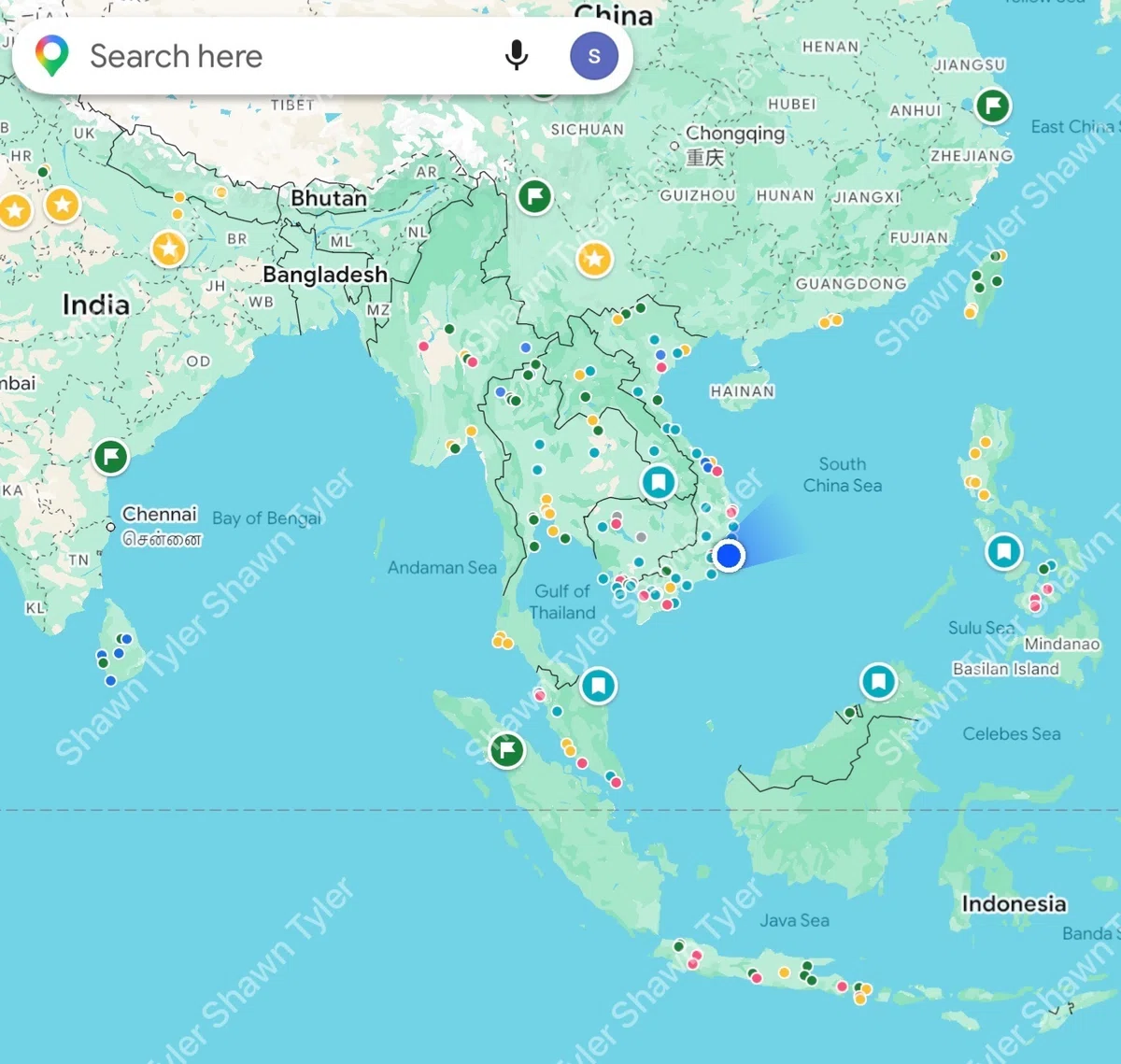
Task: Select the 'Bay of Bengal' label
Action: (x=266, y=518)
